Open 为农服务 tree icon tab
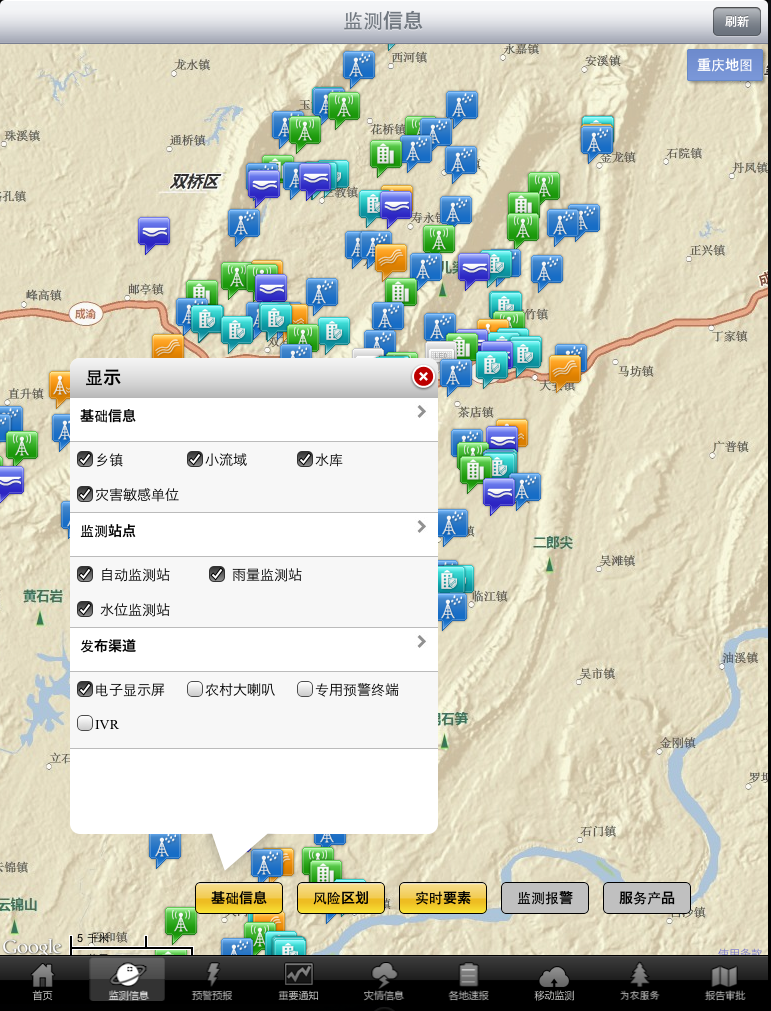 click(x=639, y=982)
